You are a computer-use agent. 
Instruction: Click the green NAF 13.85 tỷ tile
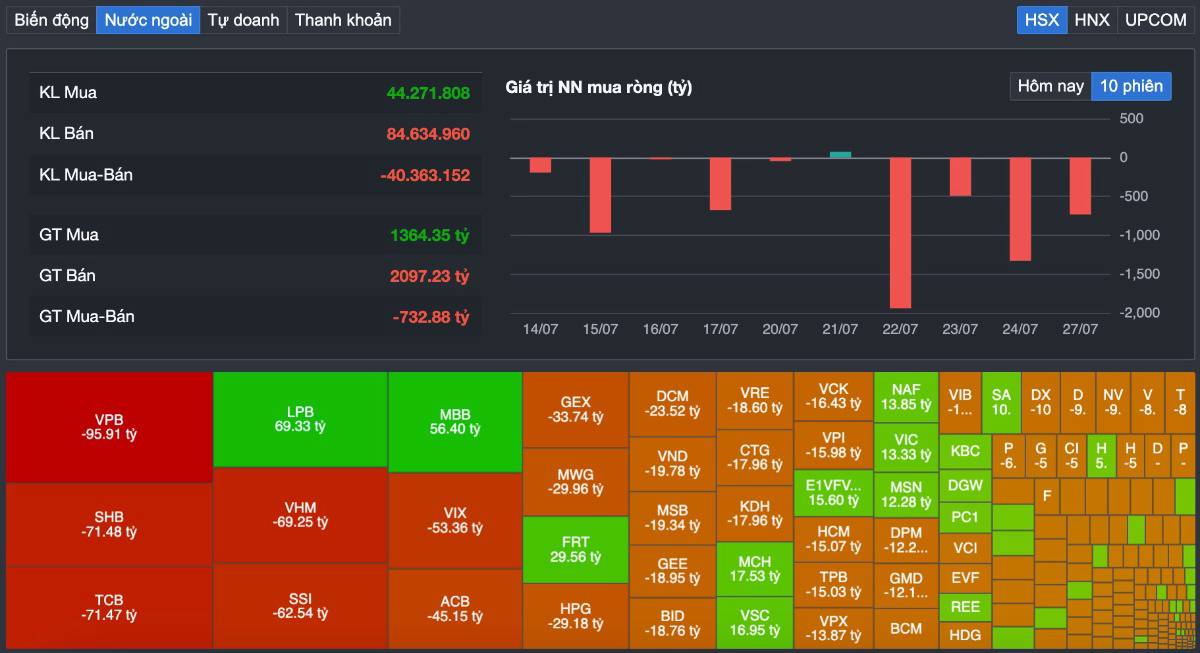tap(906, 397)
